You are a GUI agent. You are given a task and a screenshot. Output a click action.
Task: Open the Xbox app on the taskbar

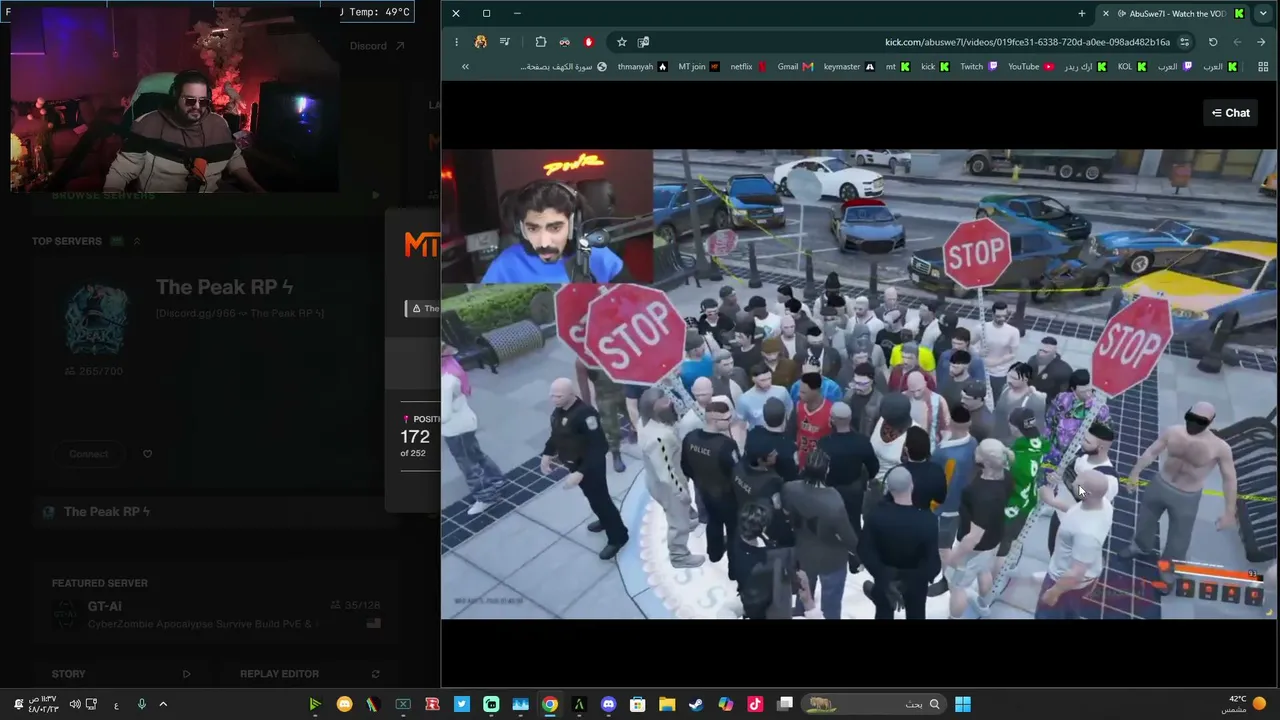pyautogui.click(x=403, y=704)
